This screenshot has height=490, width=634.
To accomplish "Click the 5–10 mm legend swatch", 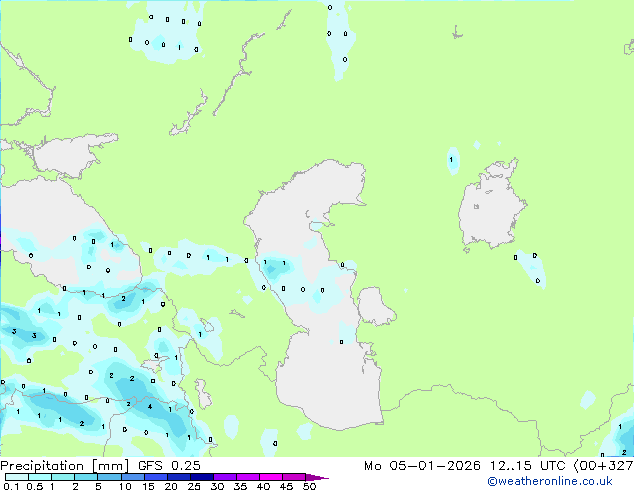I will (x=109, y=477).
